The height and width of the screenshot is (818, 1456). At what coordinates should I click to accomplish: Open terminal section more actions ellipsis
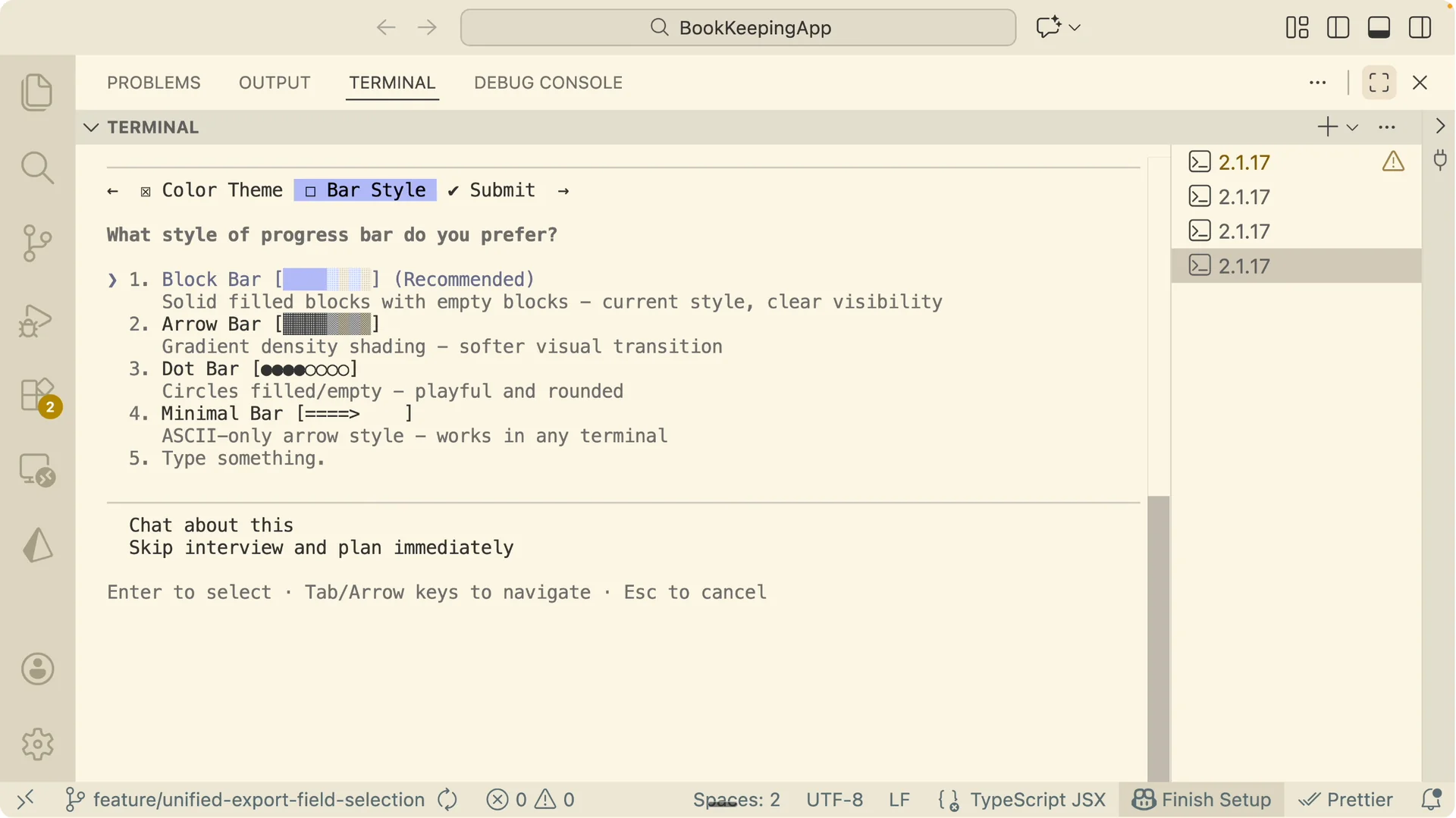[1386, 127]
